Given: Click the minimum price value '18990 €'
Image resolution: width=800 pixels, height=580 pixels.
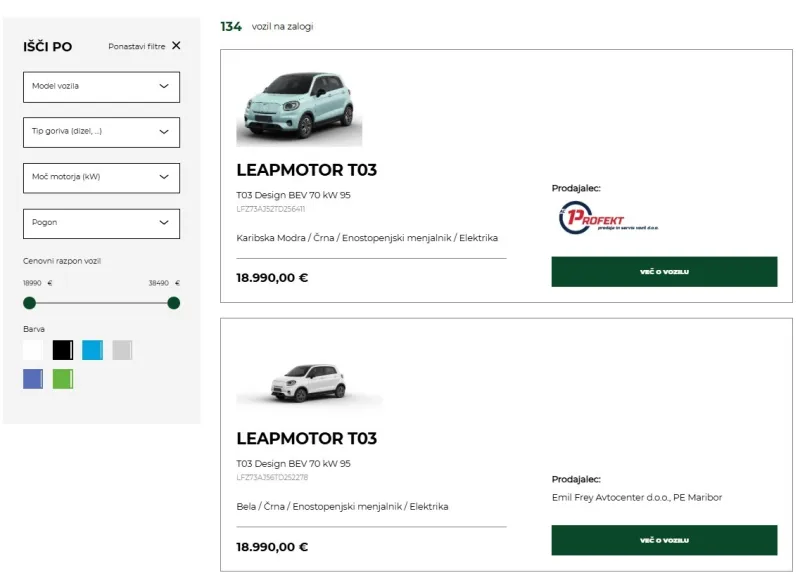Looking at the screenshot, I should pyautogui.click(x=37, y=283).
